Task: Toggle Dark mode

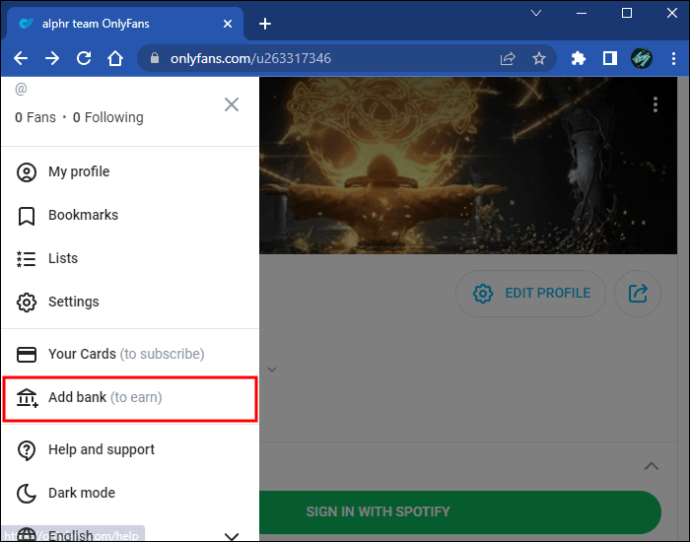Action: 130,493
